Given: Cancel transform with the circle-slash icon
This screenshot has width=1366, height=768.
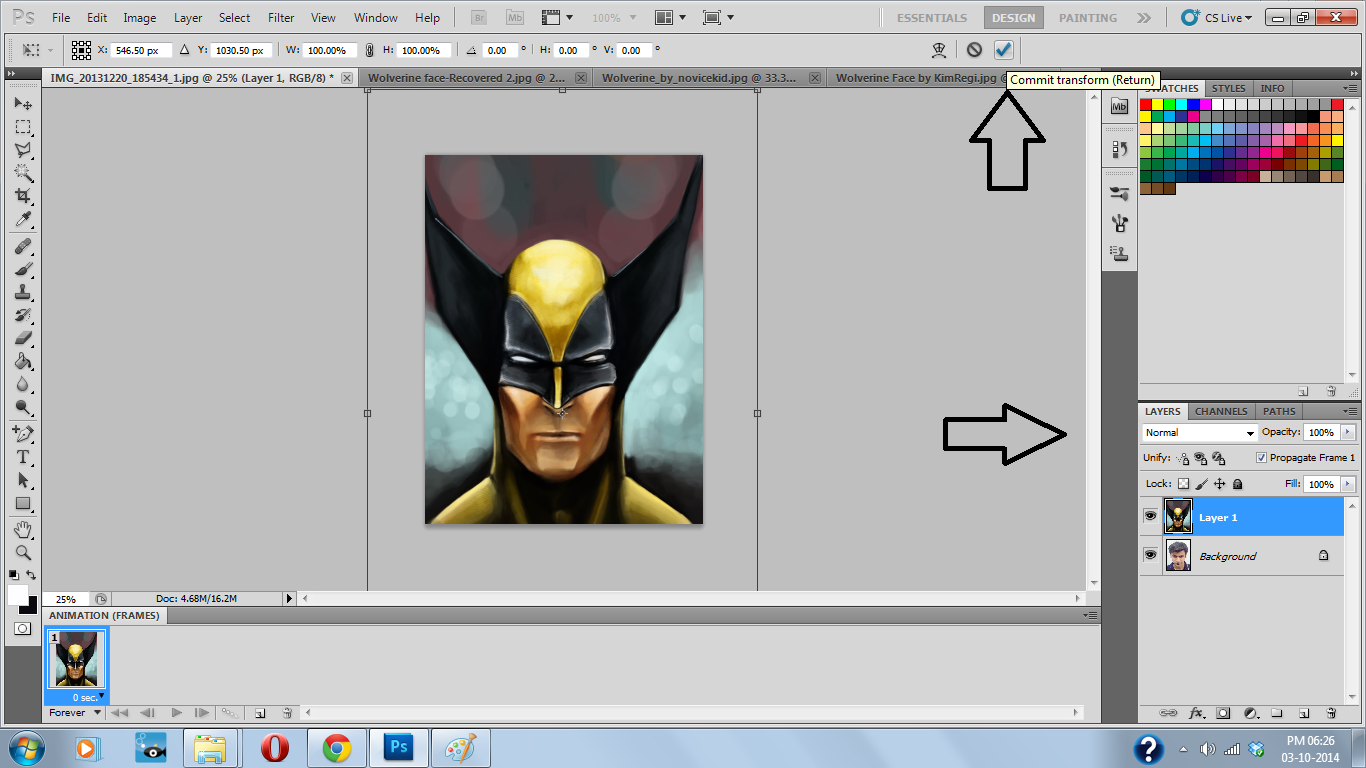Looking at the screenshot, I should pyautogui.click(x=974, y=49).
